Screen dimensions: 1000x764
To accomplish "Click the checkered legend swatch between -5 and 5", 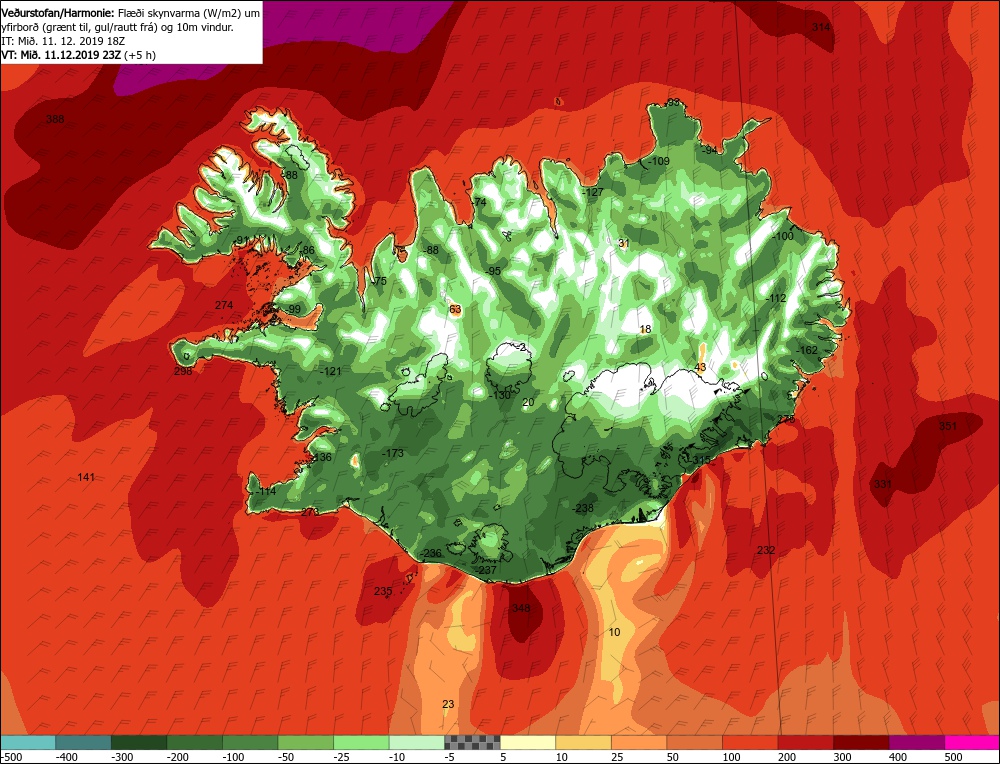I will pos(473,742).
